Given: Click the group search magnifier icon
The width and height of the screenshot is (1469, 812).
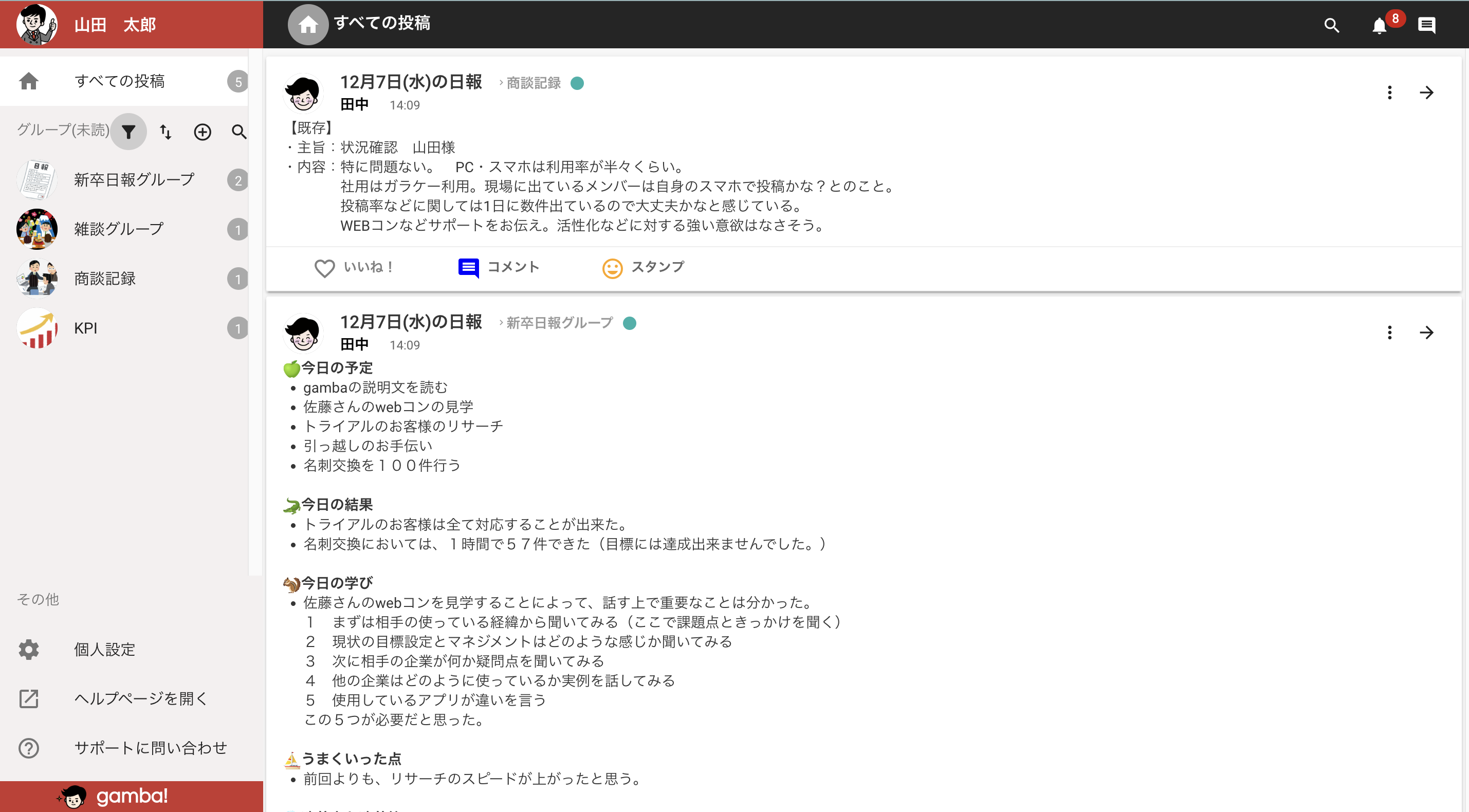Looking at the screenshot, I should [239, 132].
